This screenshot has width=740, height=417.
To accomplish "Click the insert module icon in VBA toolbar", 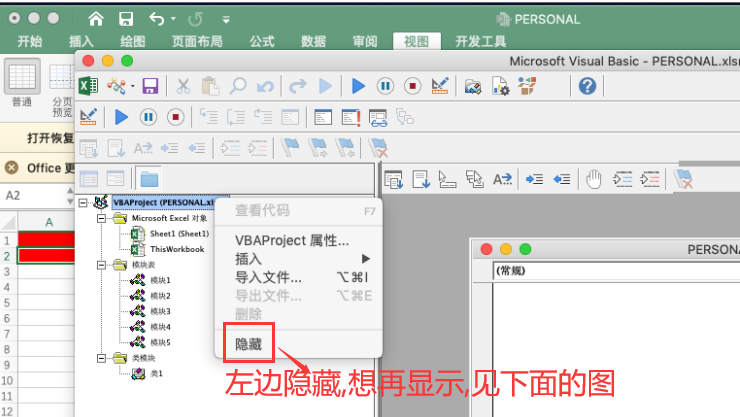I will [117, 86].
